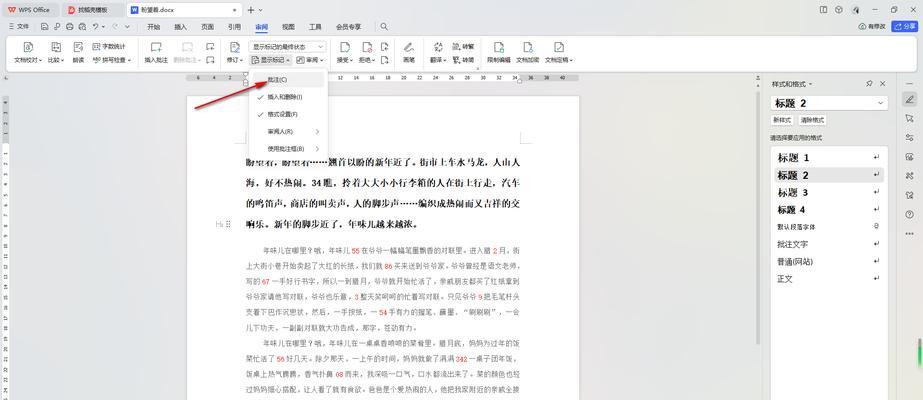Click the 翻译 translate icon
This screenshot has width=923, height=400.
tap(439, 47)
